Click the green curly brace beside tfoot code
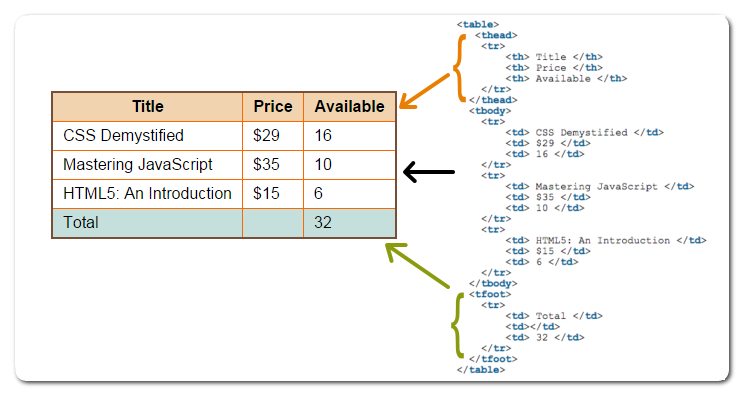This screenshot has height=396, width=744. coord(457,325)
